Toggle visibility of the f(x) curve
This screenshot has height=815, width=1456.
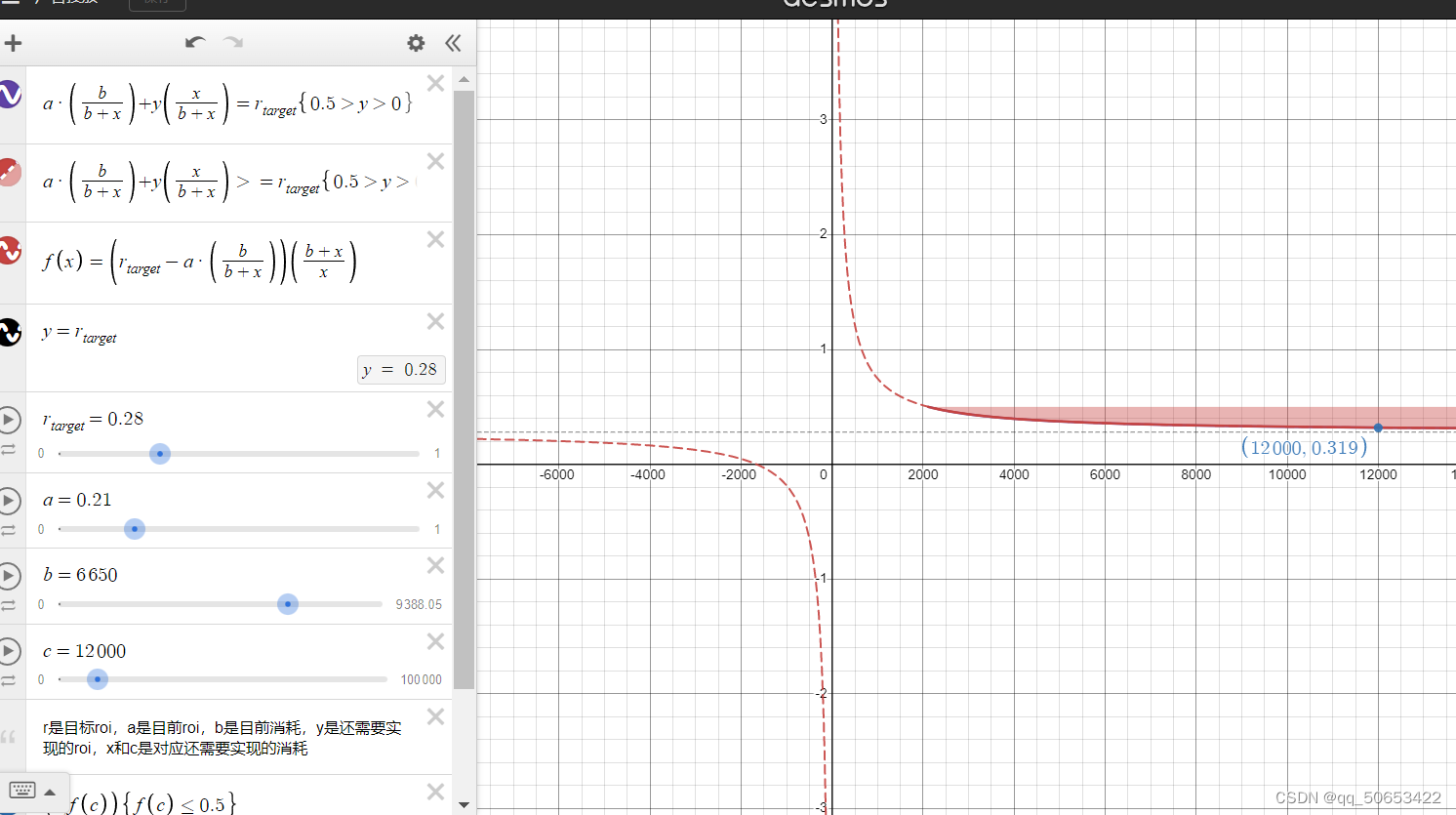pos(9,251)
